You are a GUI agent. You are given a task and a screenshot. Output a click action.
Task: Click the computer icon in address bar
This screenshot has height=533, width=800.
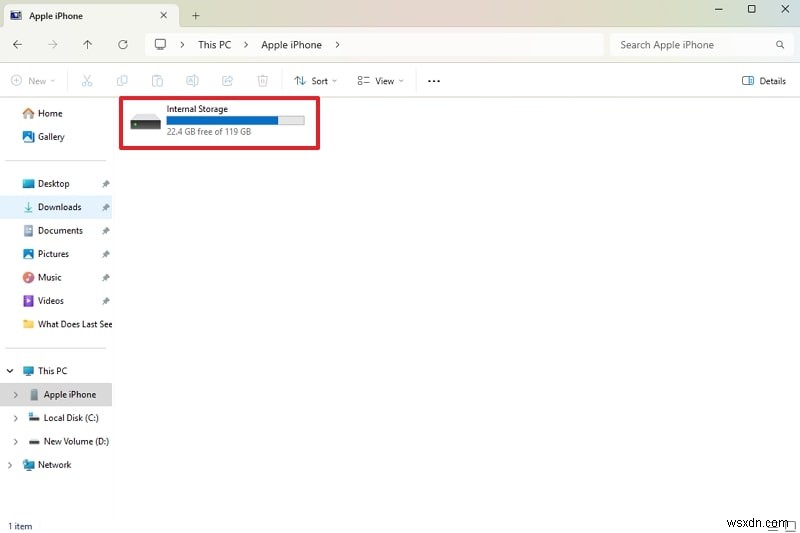[x=160, y=44]
